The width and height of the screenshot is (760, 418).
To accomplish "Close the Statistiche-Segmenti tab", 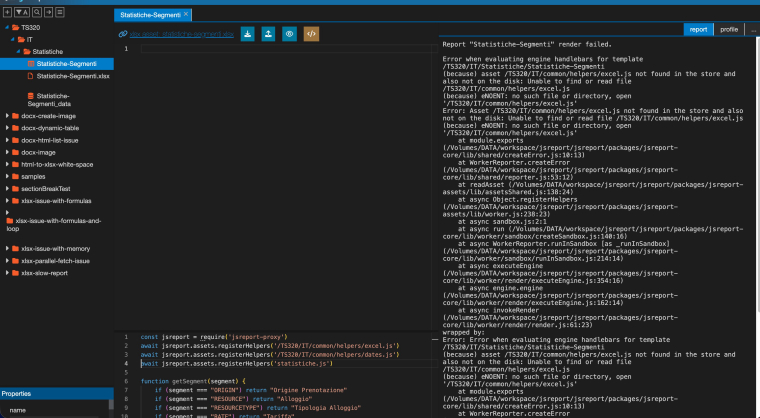I will click(x=186, y=15).
